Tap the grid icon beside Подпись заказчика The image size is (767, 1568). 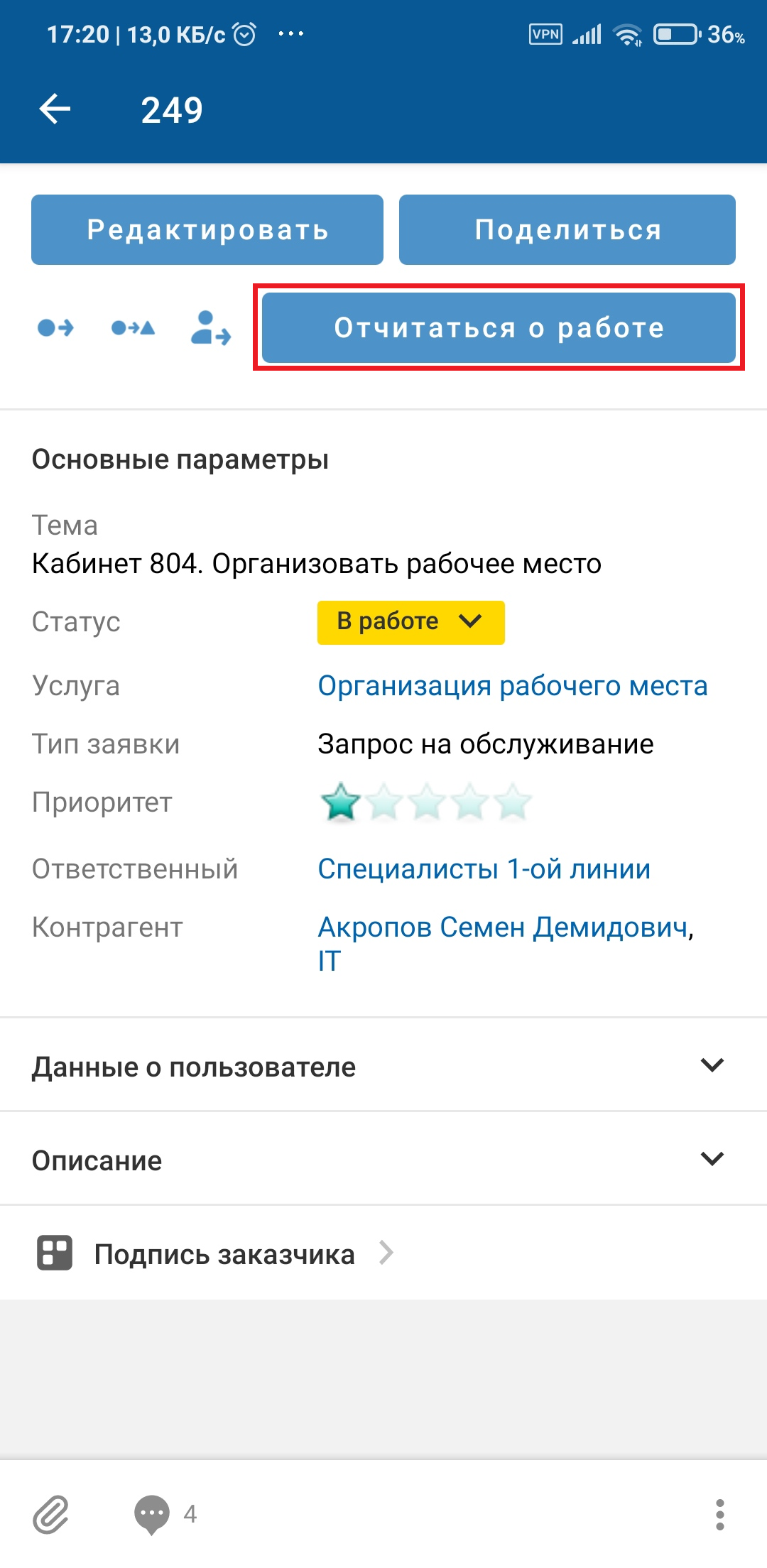tap(55, 1253)
